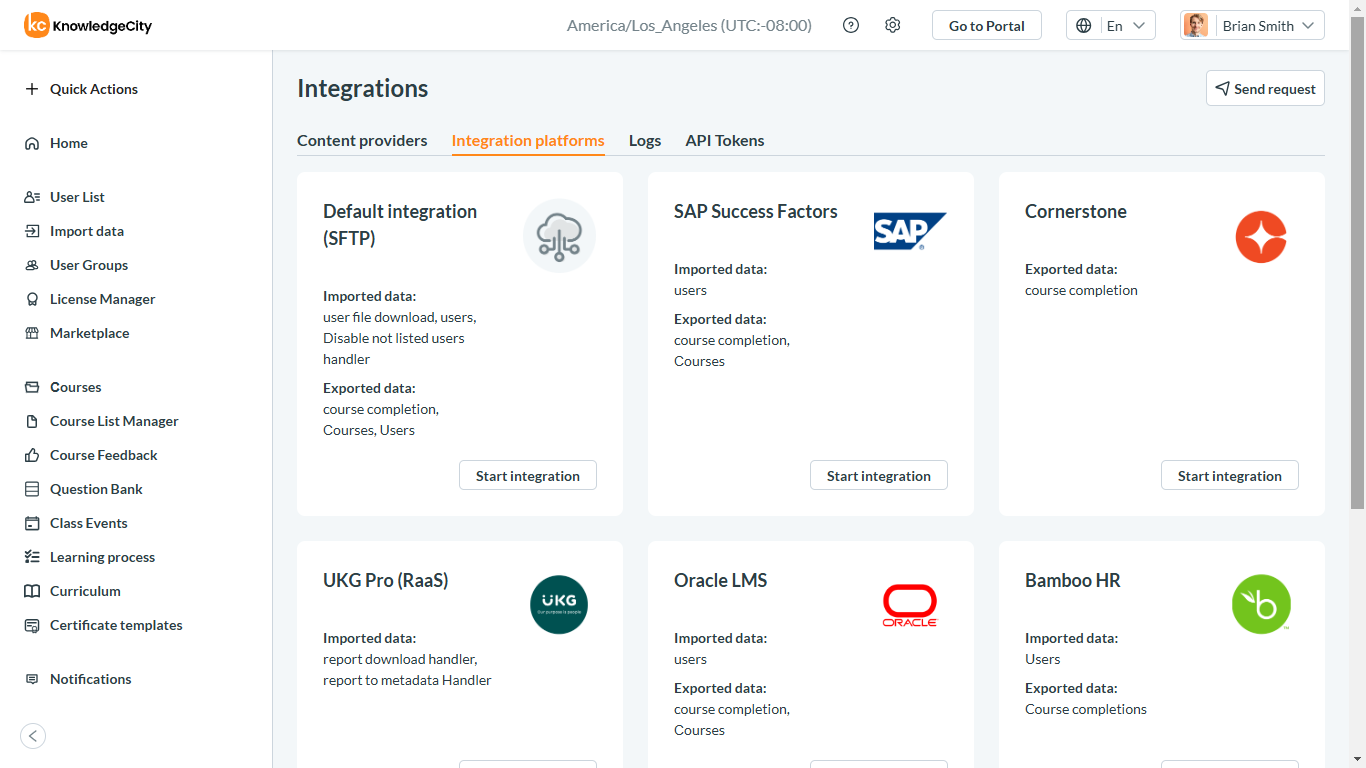Open the API Tokens tab
The image size is (1366, 768).
tap(725, 140)
